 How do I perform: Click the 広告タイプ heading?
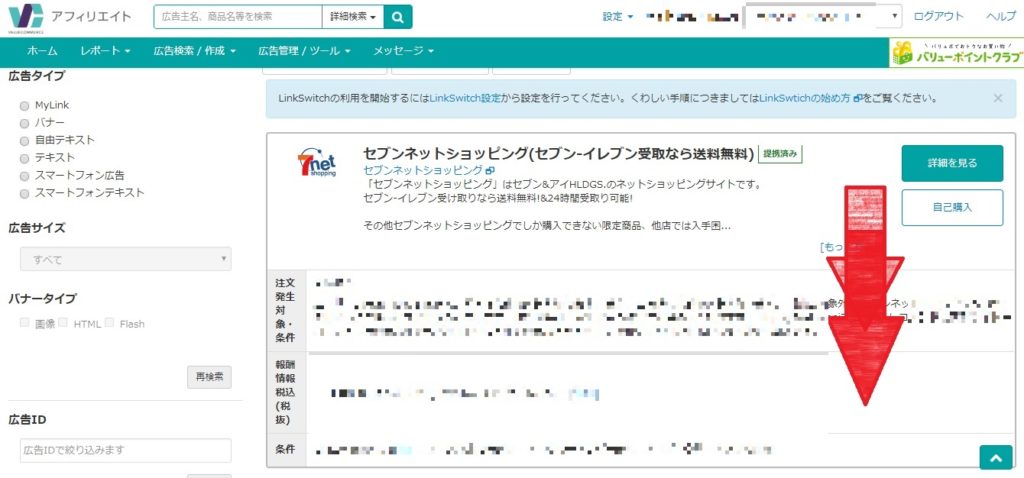37,76
